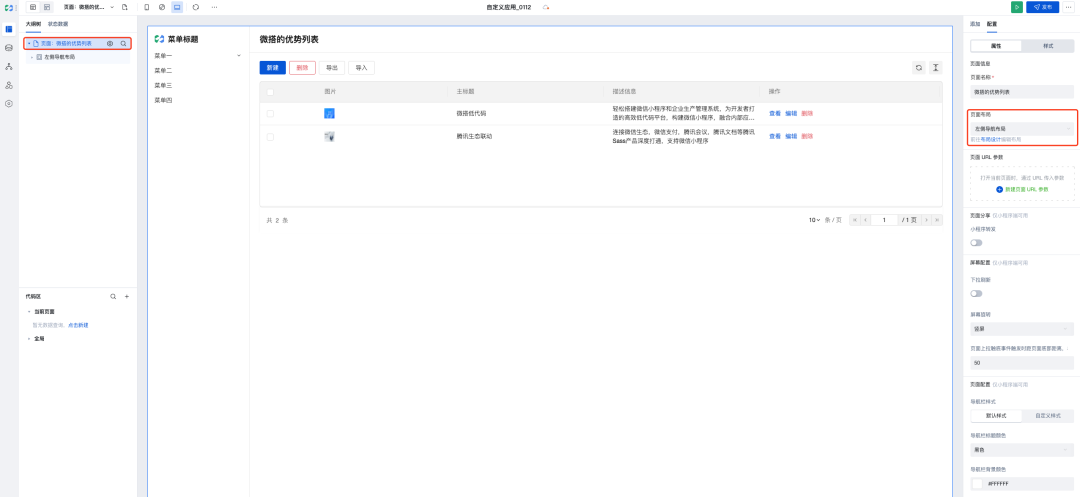Click the 导出 button
The height and width of the screenshot is (497, 1080).
coord(332,67)
